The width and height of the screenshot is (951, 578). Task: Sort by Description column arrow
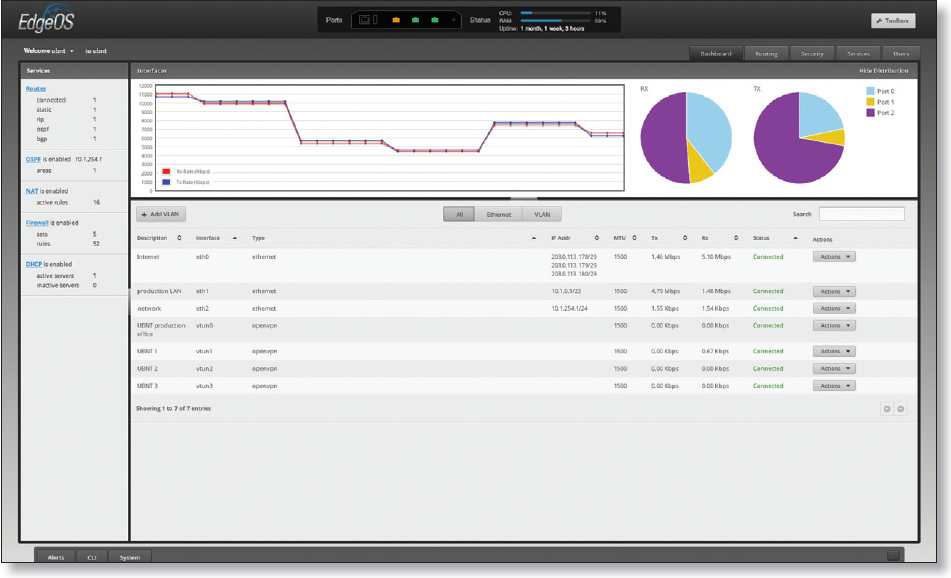[x=179, y=238]
